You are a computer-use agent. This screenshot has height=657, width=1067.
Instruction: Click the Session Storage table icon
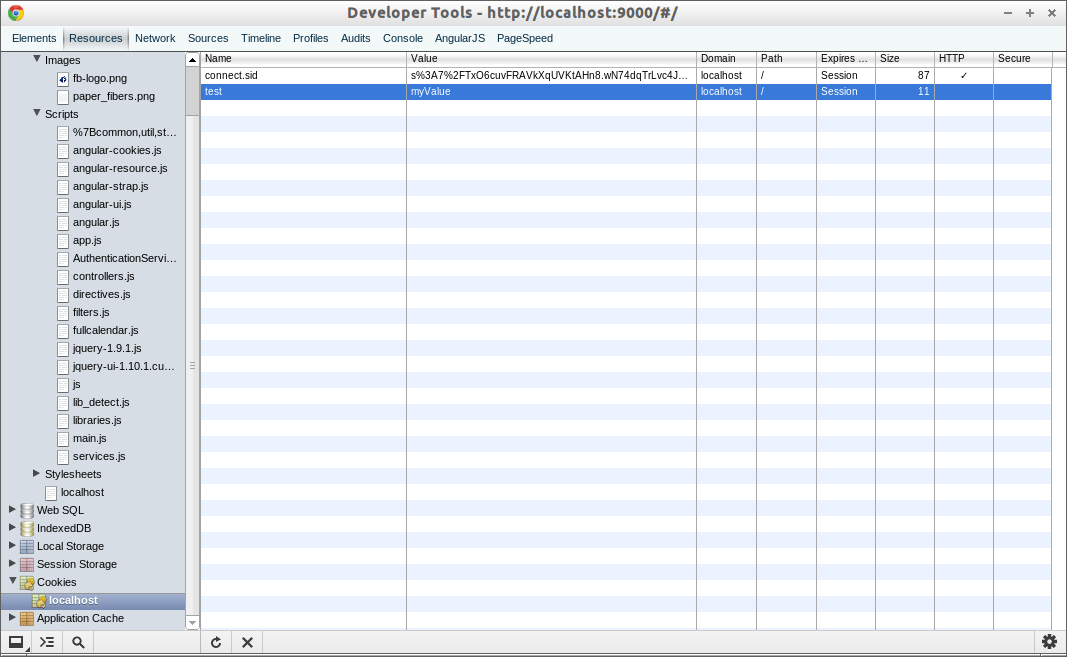coord(27,564)
